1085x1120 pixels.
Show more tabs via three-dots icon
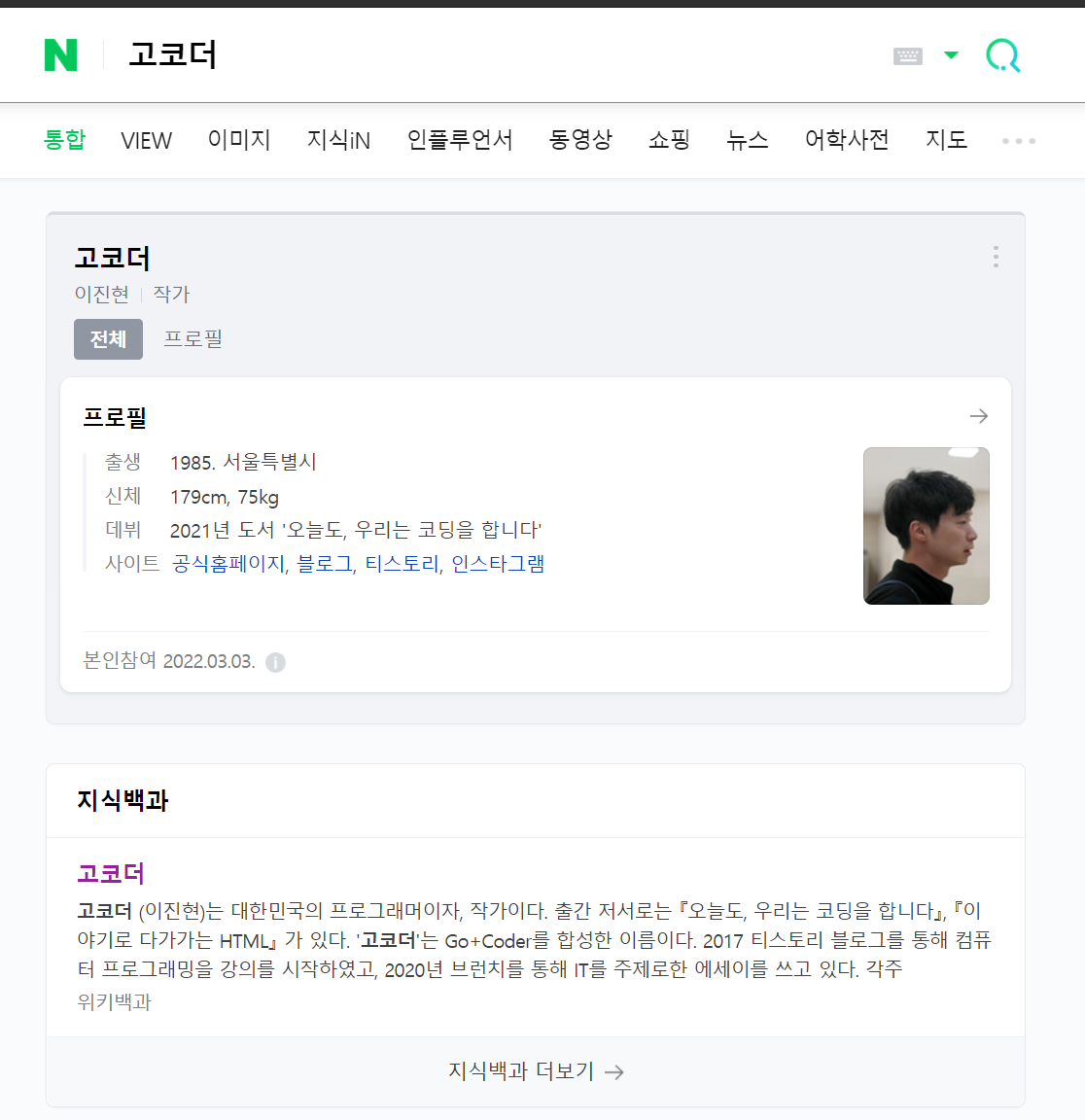coord(1019,141)
